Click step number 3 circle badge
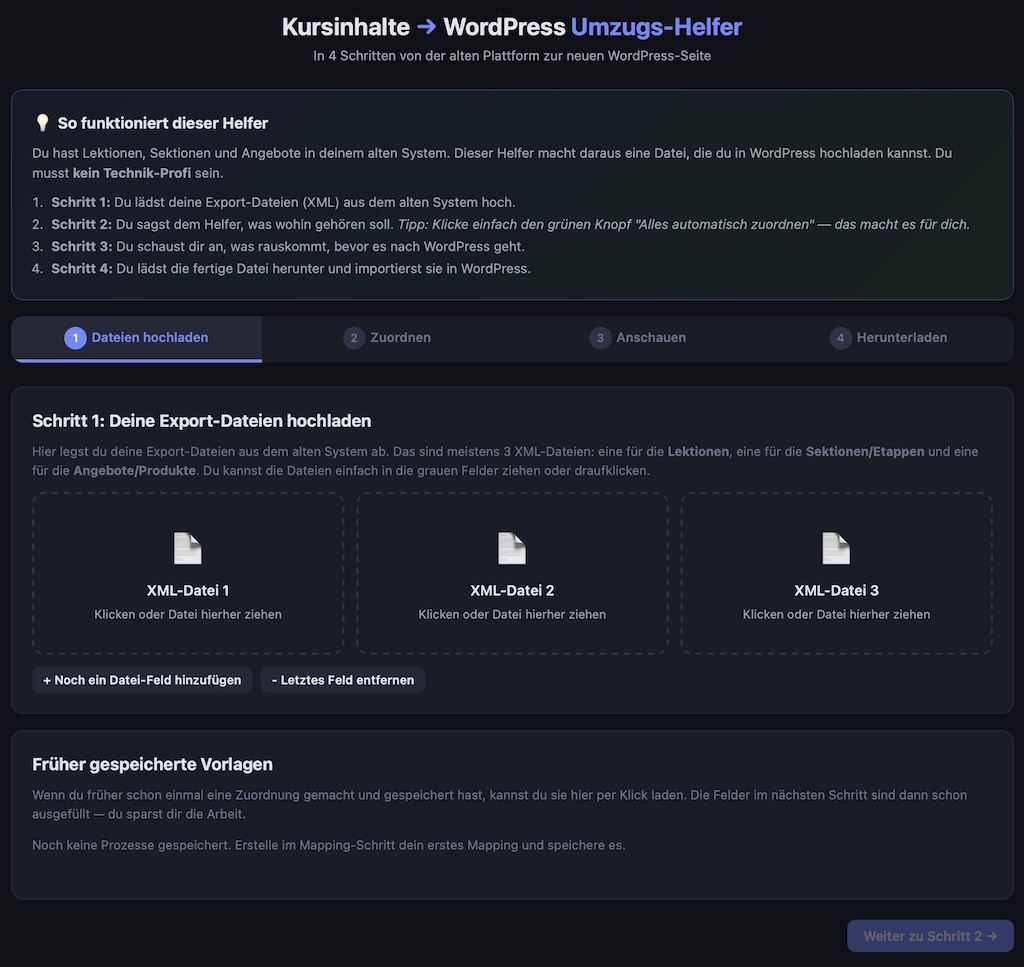Viewport: 1024px width, 967px height. click(600, 338)
